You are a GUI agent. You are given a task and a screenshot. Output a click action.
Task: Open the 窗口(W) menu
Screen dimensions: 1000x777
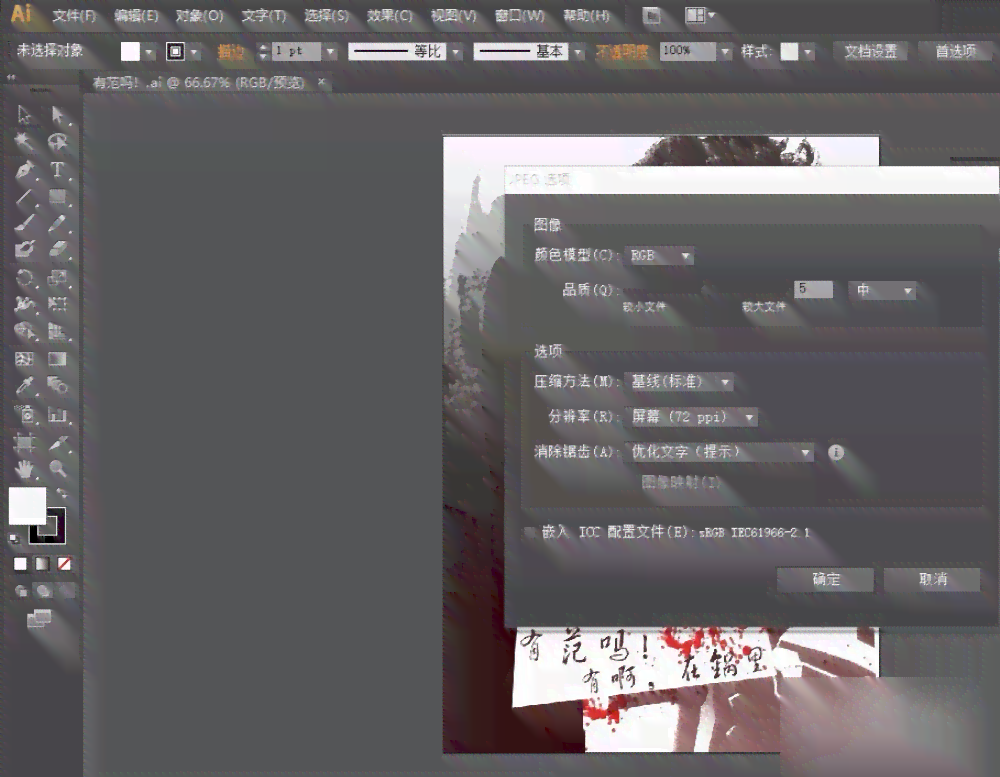(x=519, y=16)
